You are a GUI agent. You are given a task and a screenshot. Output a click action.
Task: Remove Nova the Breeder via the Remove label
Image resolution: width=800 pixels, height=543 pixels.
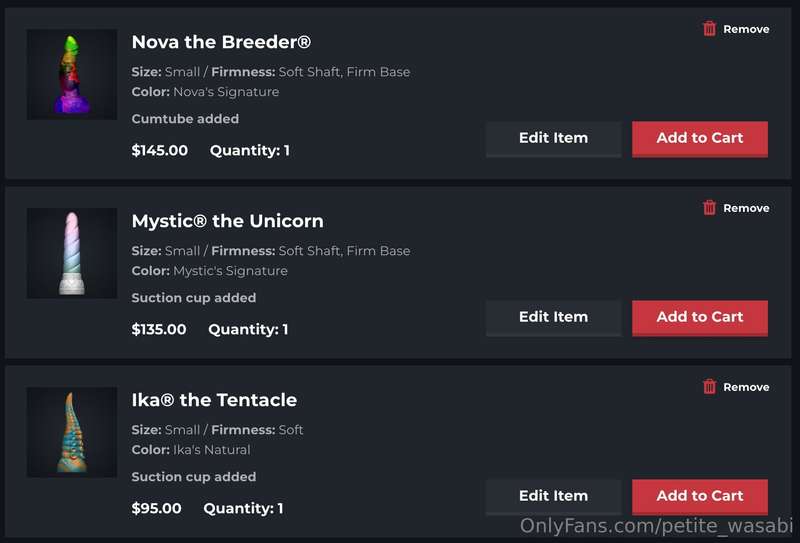[x=746, y=29]
